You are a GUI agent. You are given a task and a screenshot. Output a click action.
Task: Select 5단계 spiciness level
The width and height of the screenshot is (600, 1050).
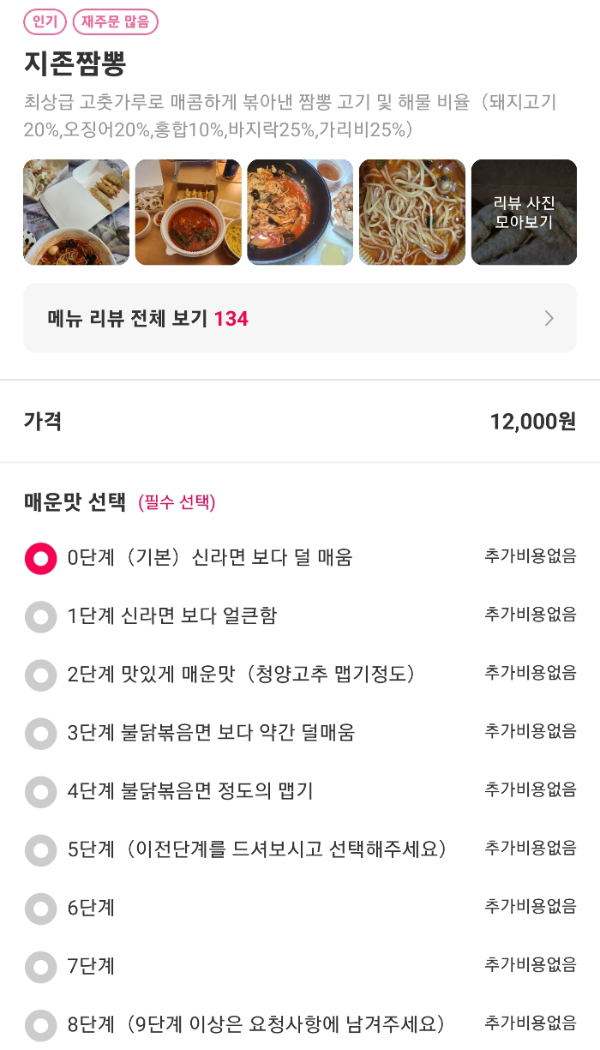click(x=43, y=849)
